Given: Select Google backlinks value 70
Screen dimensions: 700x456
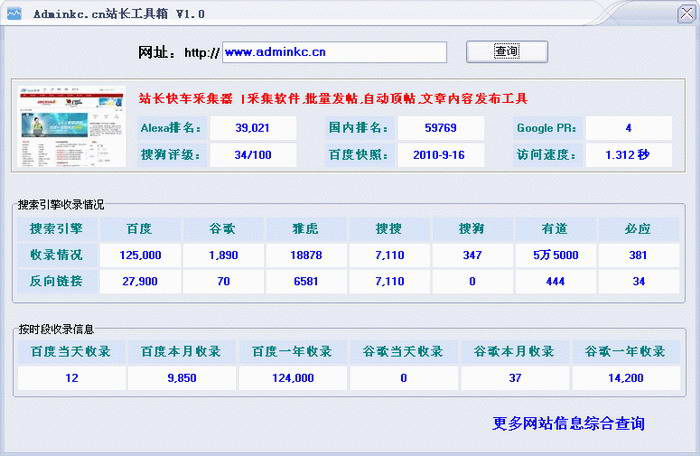Looking at the screenshot, I should [223, 281].
